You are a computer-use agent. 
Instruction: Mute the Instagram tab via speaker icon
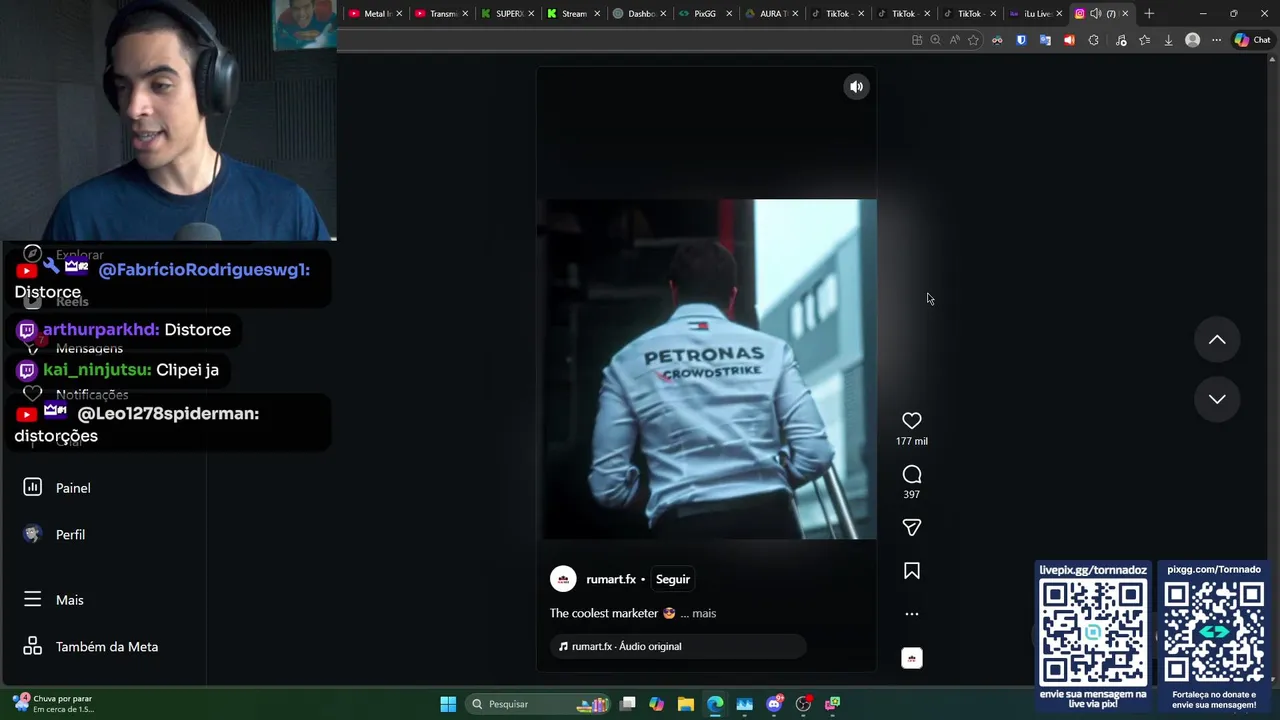1095,13
